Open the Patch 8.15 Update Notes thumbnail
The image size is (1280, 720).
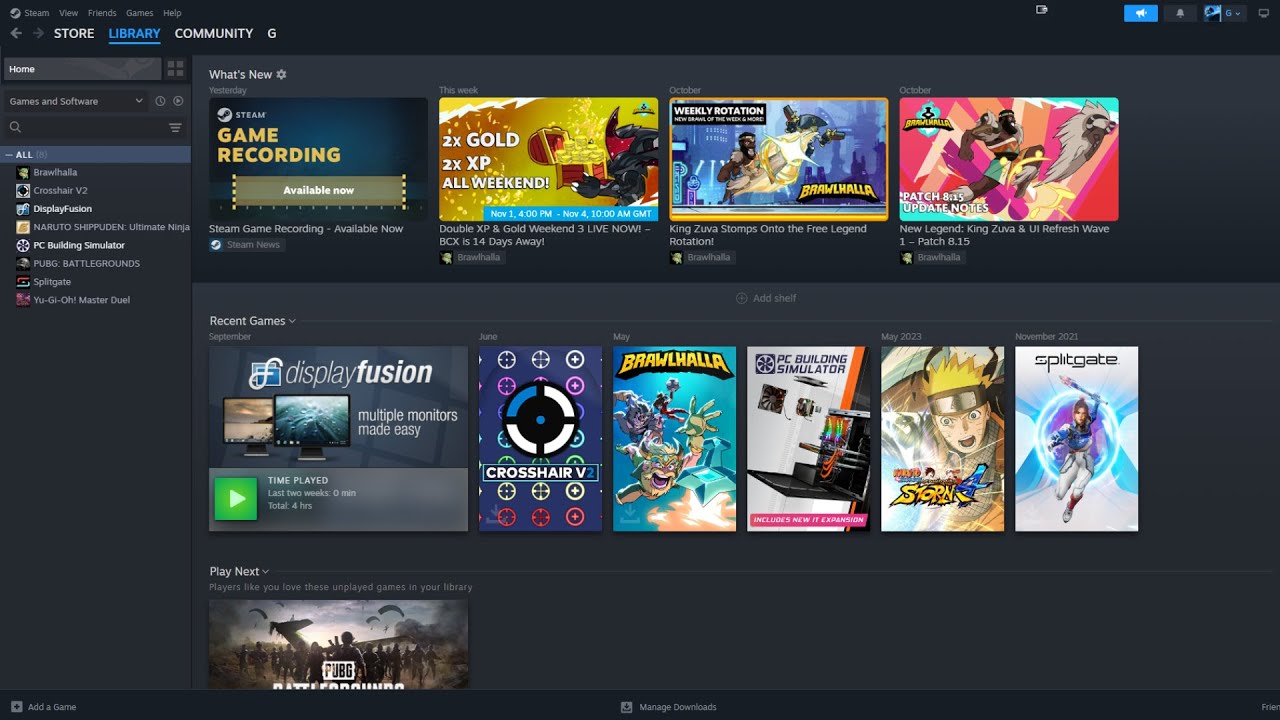tap(1009, 159)
